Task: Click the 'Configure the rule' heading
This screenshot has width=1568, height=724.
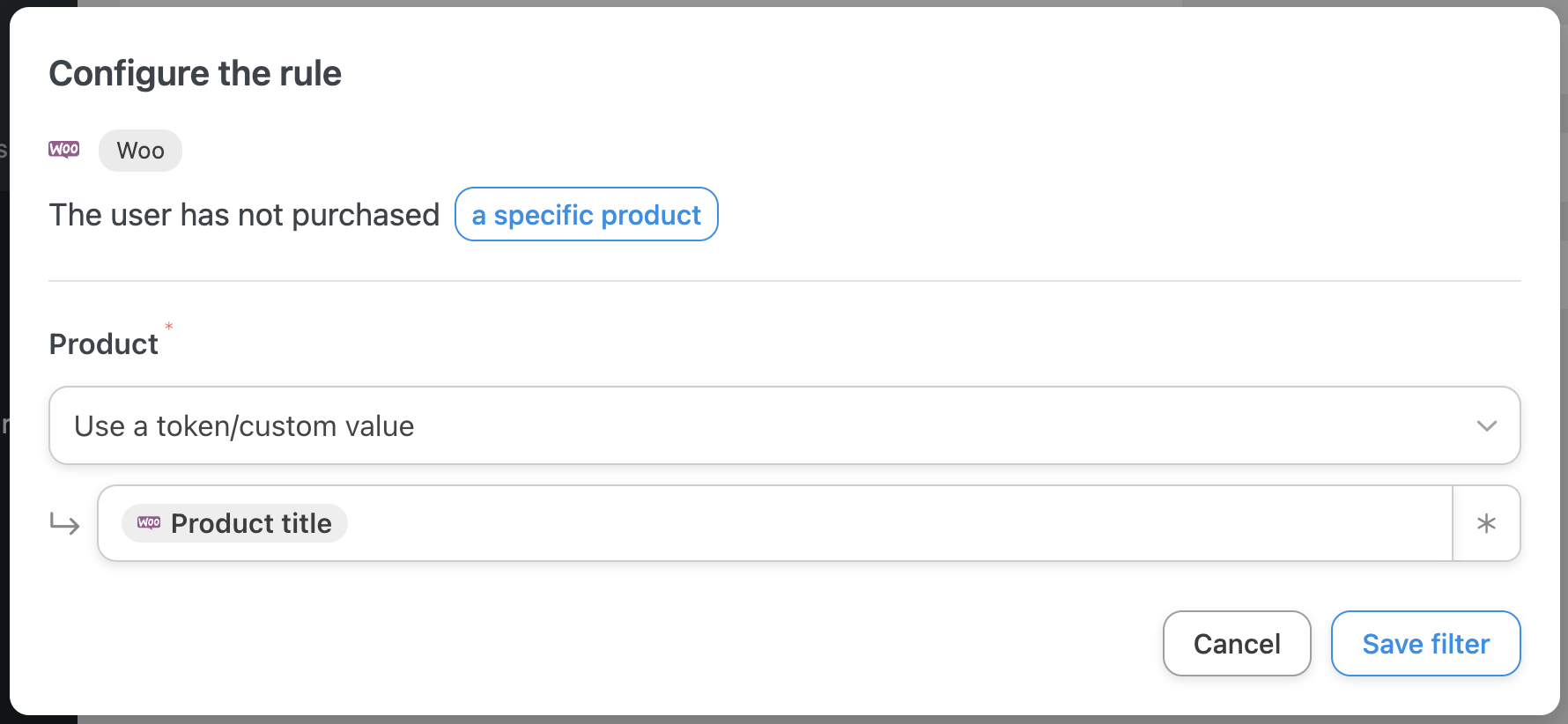Action: 196,74
